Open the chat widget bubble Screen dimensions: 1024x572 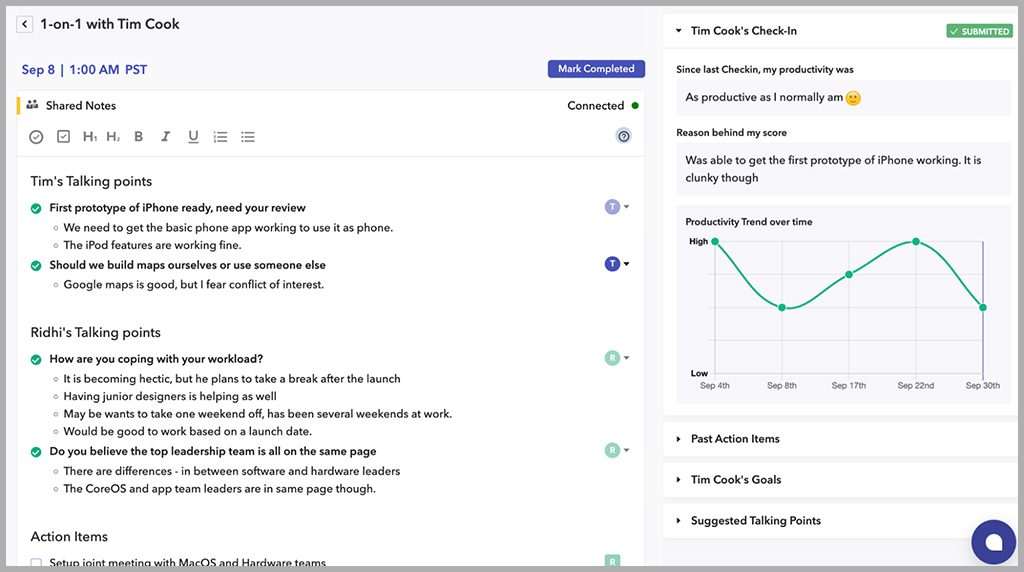pyautogui.click(x=993, y=542)
